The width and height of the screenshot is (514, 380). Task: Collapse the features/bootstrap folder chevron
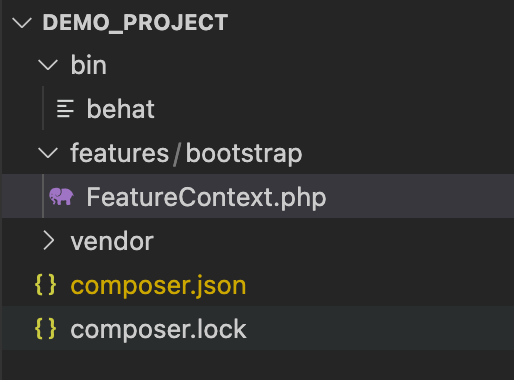coord(48,153)
